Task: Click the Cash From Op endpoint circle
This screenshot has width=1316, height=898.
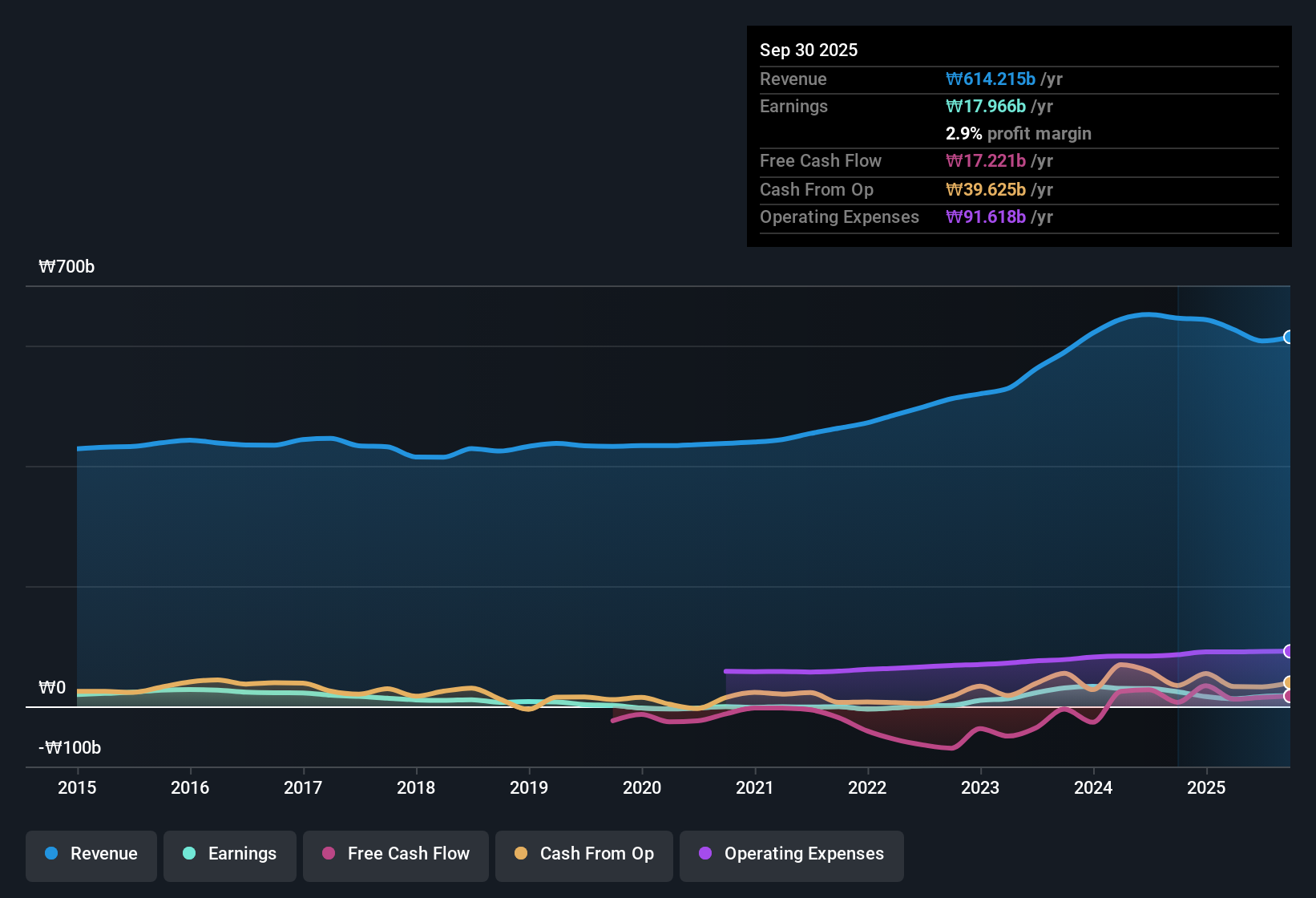Action: tap(1289, 682)
